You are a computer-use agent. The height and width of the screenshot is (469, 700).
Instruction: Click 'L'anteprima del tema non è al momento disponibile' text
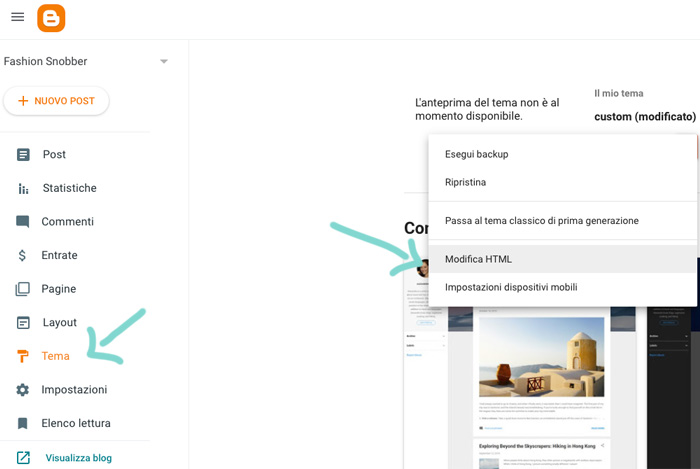[x=487, y=109]
